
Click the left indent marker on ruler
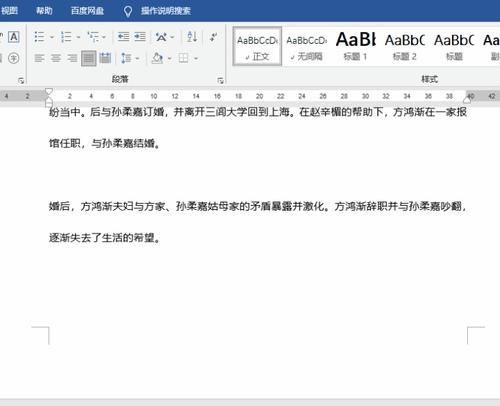tap(49, 103)
